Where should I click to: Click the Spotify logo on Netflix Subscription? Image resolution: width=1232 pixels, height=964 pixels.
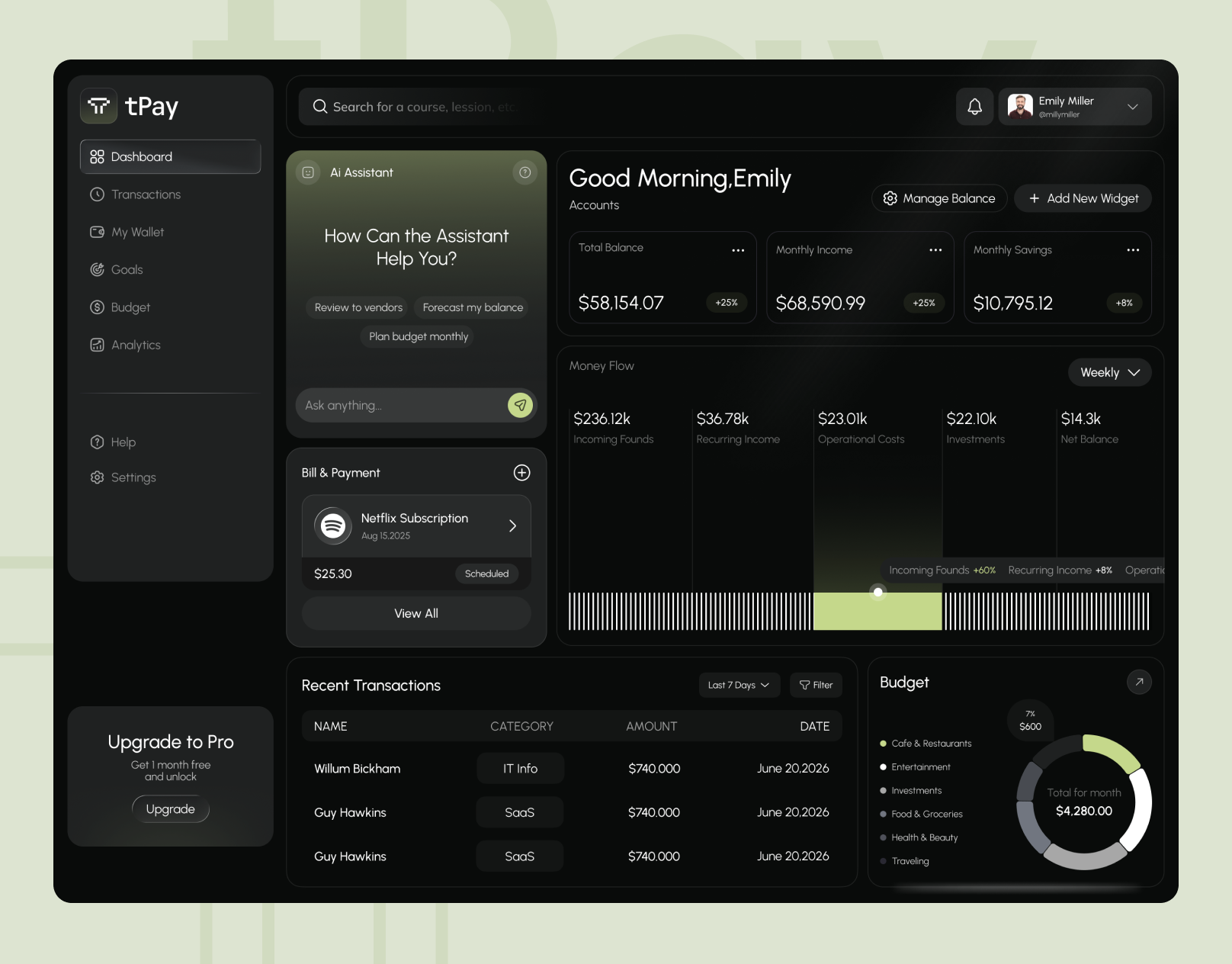click(333, 525)
